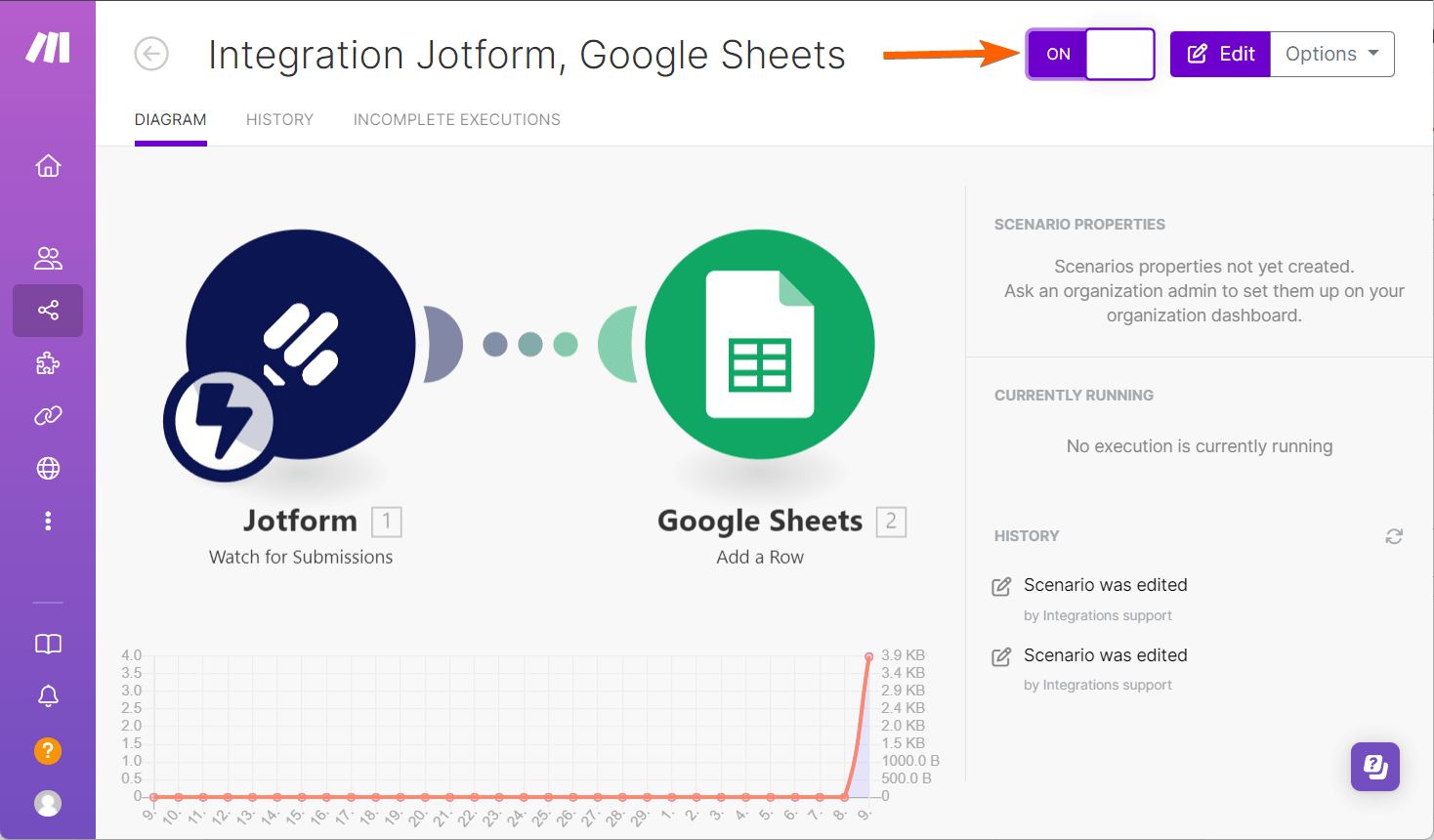Select the Jotform module circle
The width and height of the screenshot is (1434, 840).
[301, 344]
